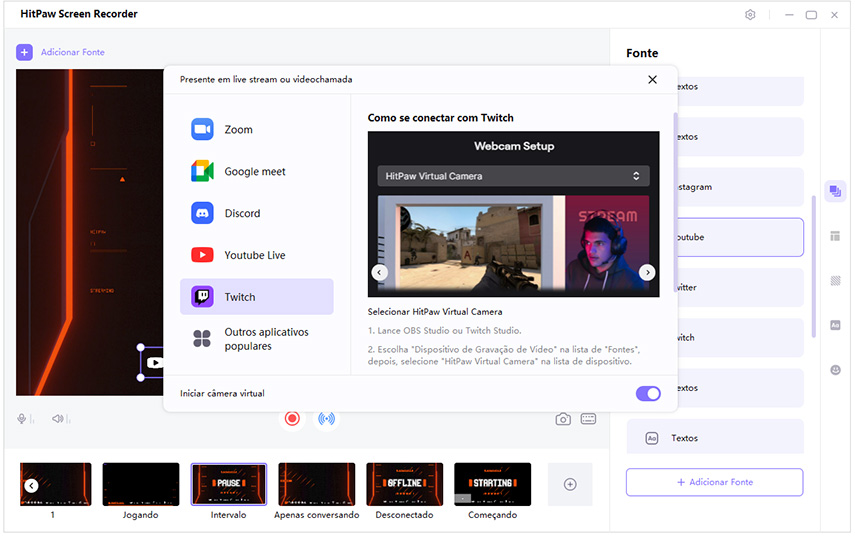855x536 pixels.
Task: Select the Começando scene thumbnail
Action: tap(492, 484)
